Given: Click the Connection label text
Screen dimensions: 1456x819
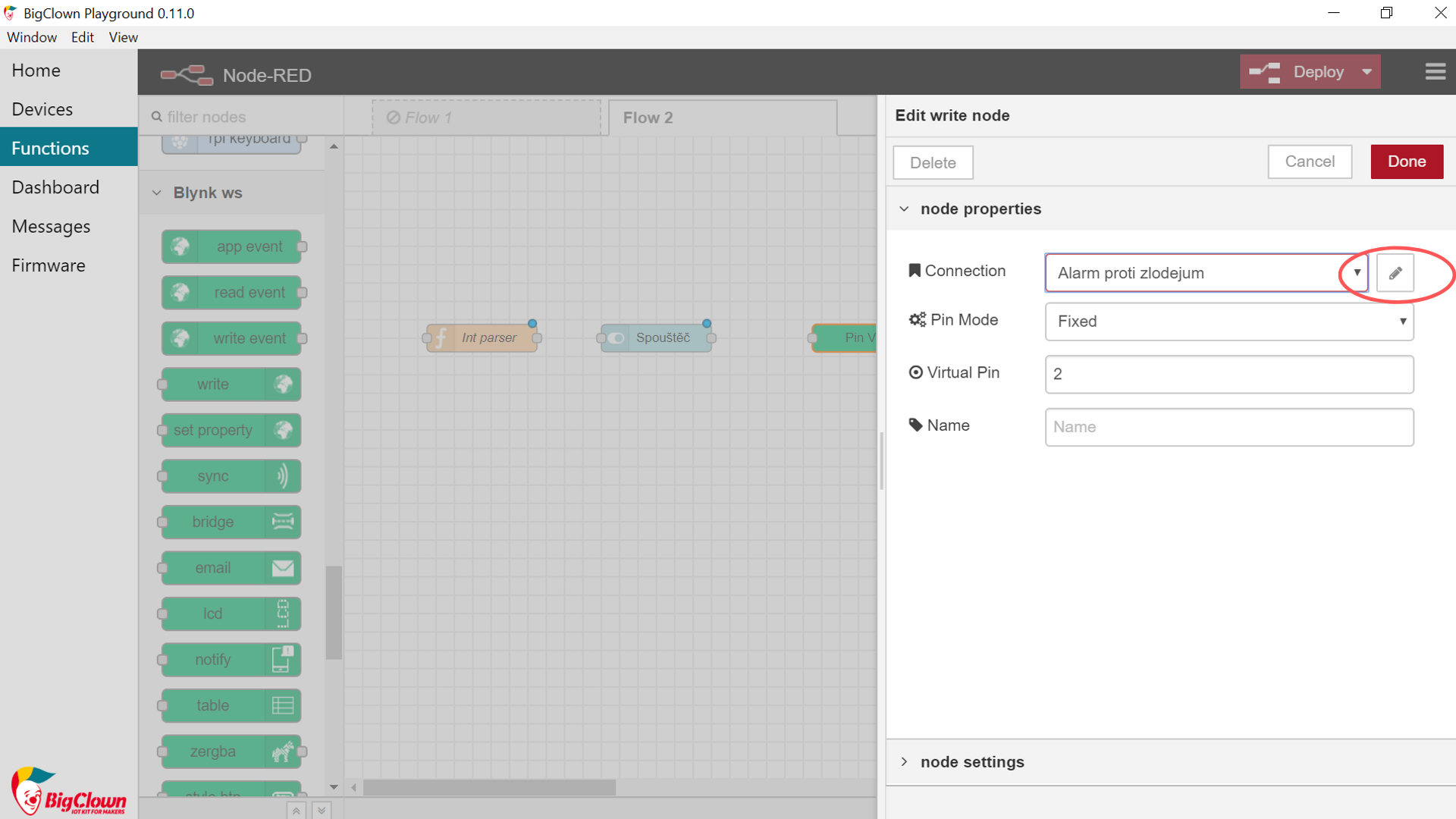Looking at the screenshot, I should (x=965, y=271).
